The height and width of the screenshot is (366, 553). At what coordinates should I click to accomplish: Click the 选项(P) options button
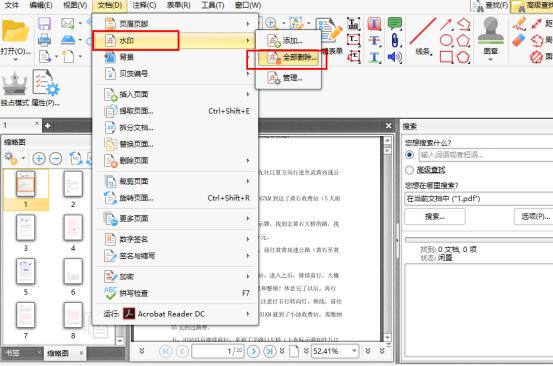(534, 216)
